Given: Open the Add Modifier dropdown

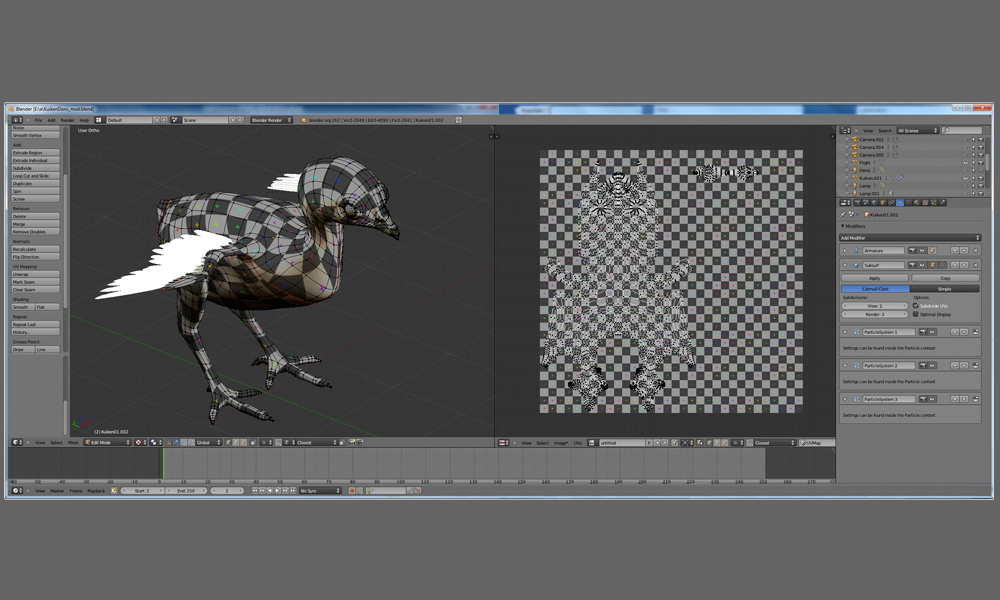Looking at the screenshot, I should tap(910, 238).
